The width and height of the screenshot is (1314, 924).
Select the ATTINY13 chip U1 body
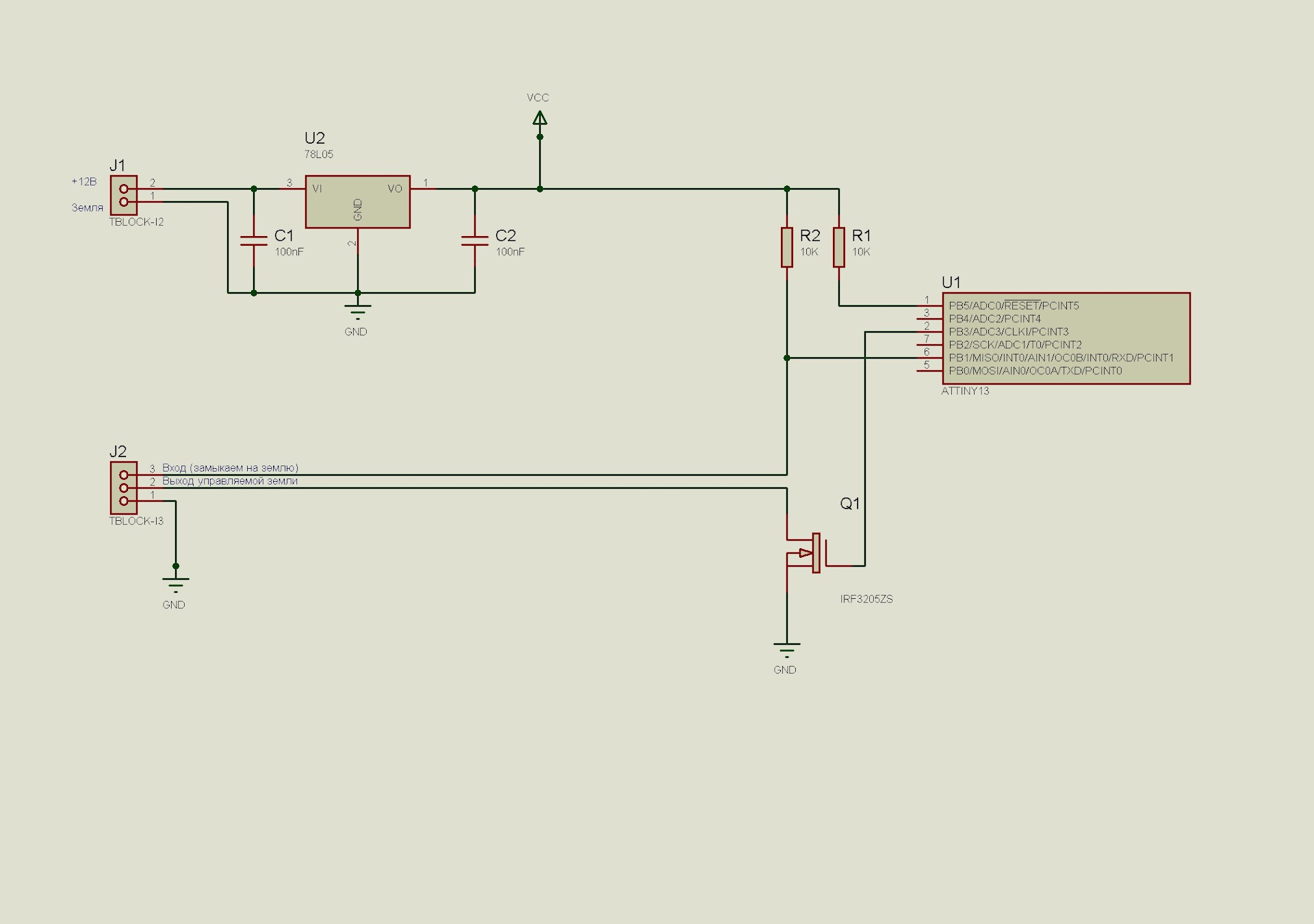pos(1066,338)
